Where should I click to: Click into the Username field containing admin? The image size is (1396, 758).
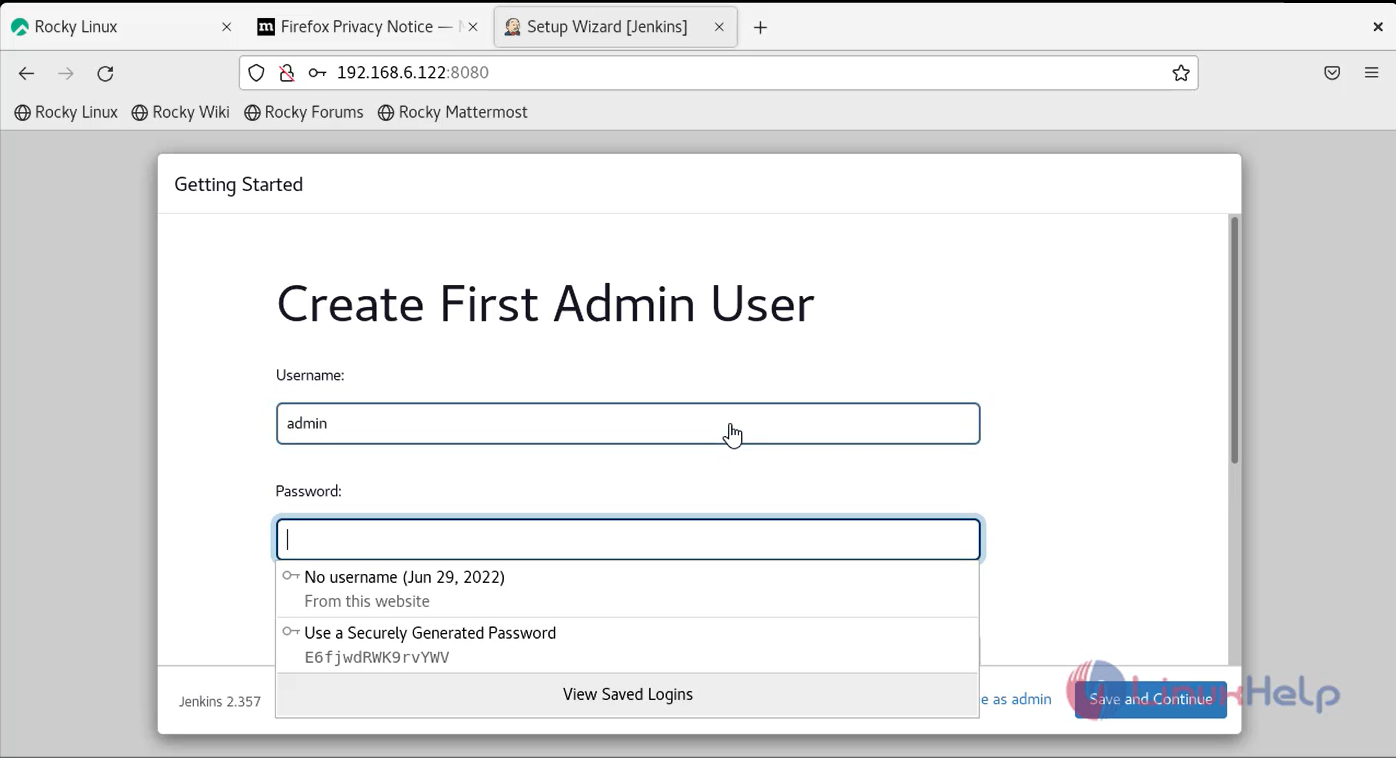coord(628,424)
